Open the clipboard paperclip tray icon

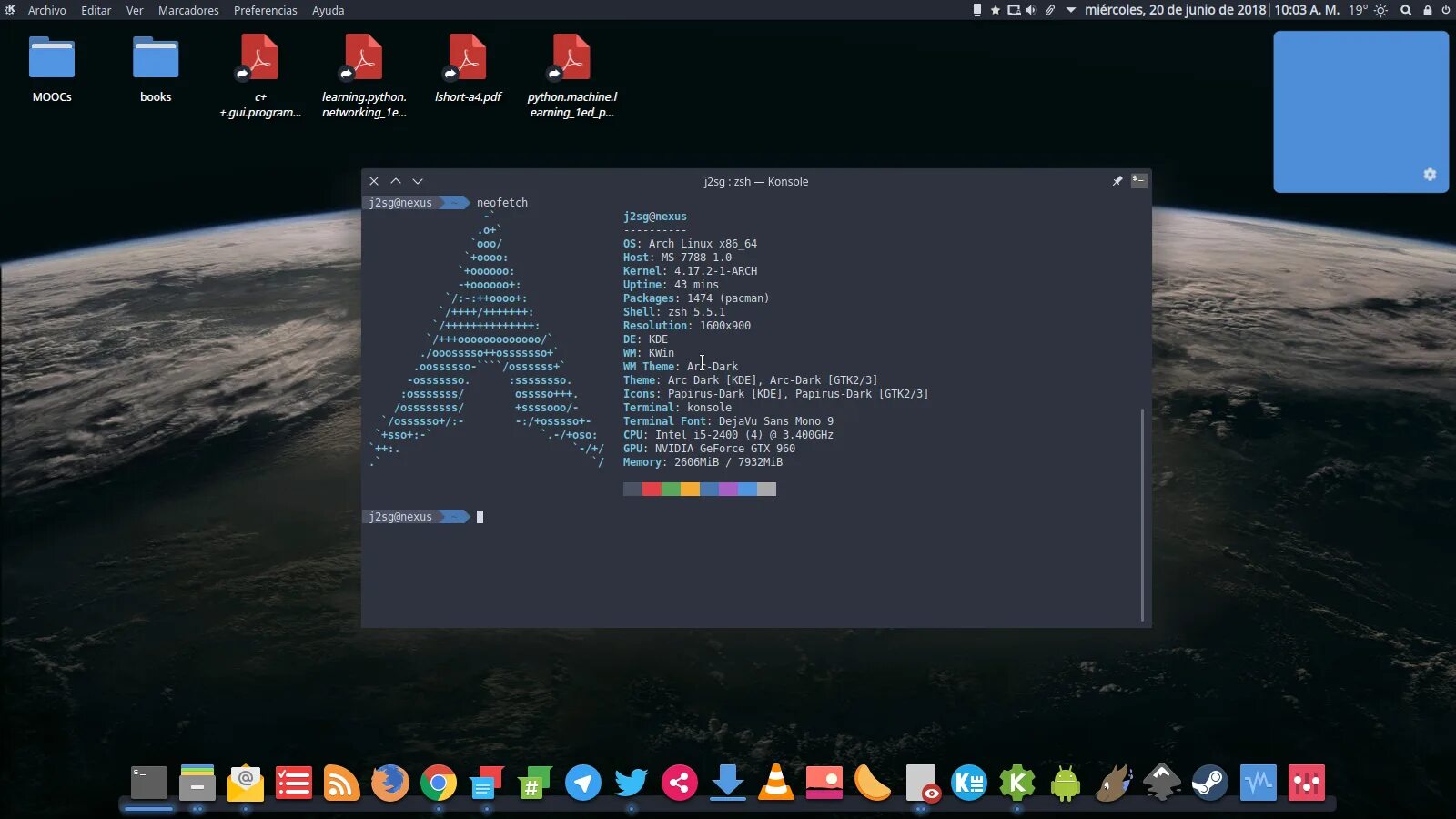1049,10
